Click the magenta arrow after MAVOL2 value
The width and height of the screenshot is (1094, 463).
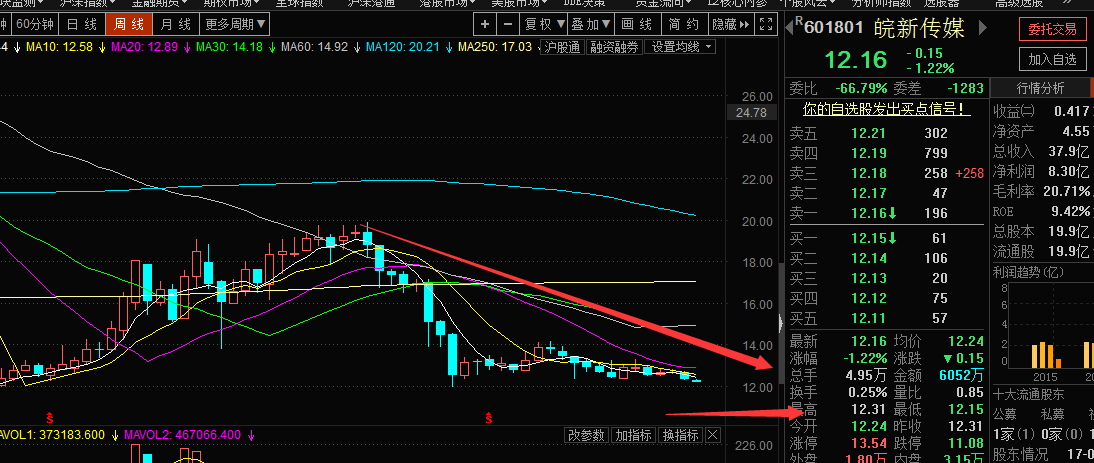coord(251,435)
